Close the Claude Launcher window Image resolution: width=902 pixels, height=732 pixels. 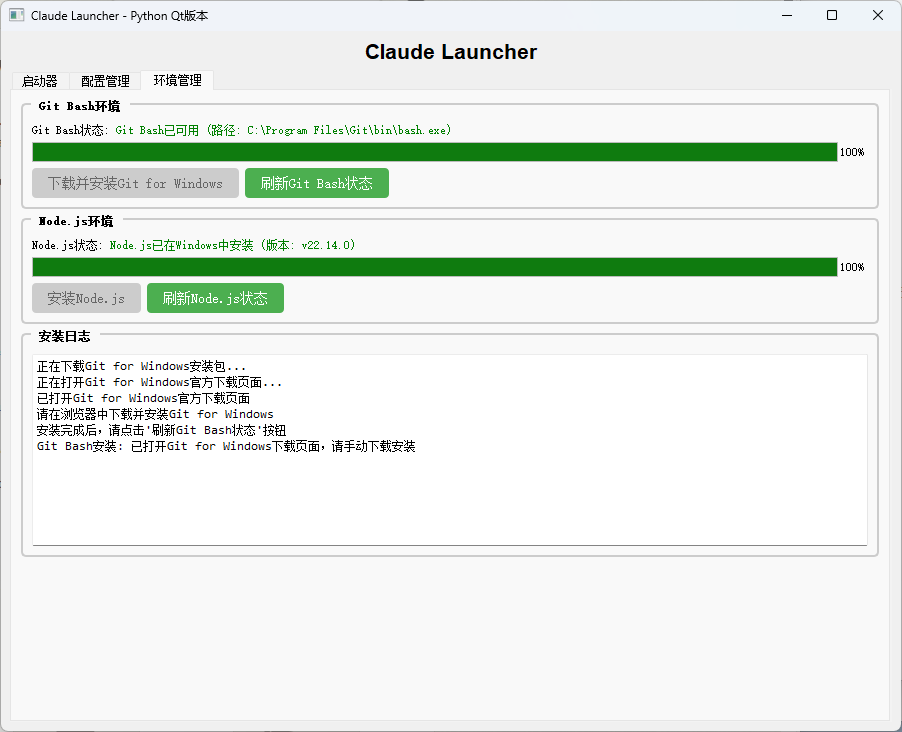coord(878,16)
